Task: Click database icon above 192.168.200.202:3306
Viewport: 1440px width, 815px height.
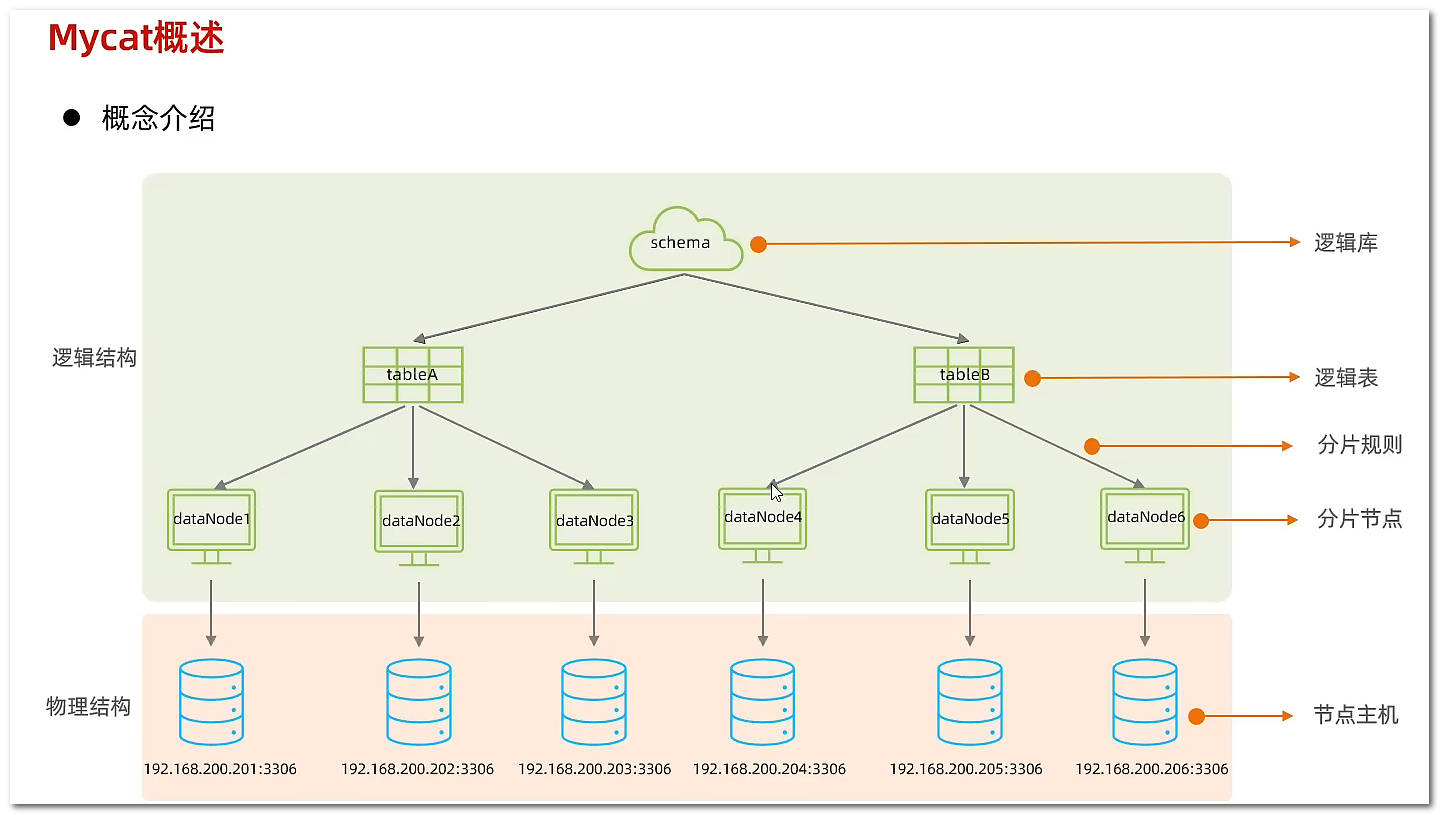Action: [x=419, y=702]
